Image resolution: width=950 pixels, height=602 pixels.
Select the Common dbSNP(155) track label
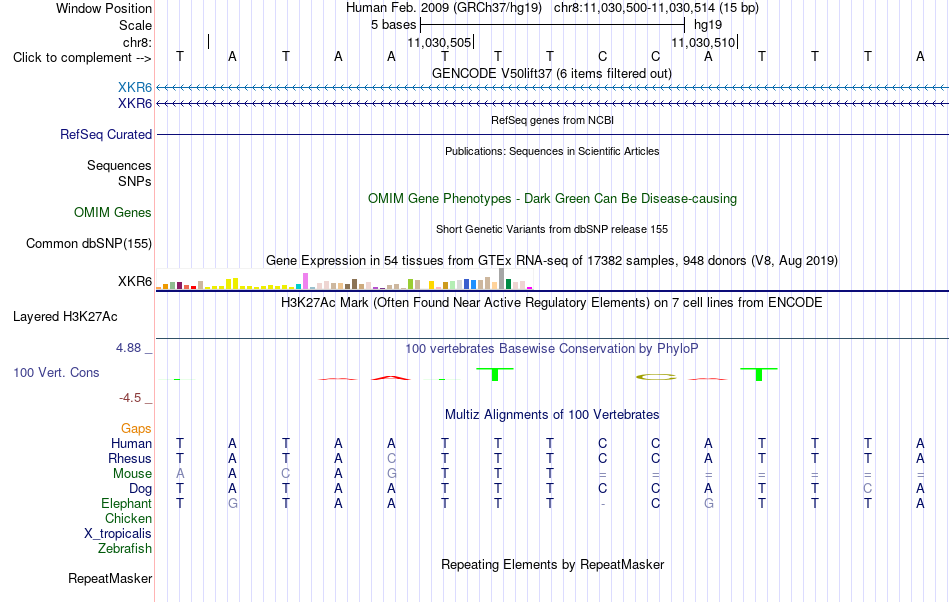tap(89, 243)
